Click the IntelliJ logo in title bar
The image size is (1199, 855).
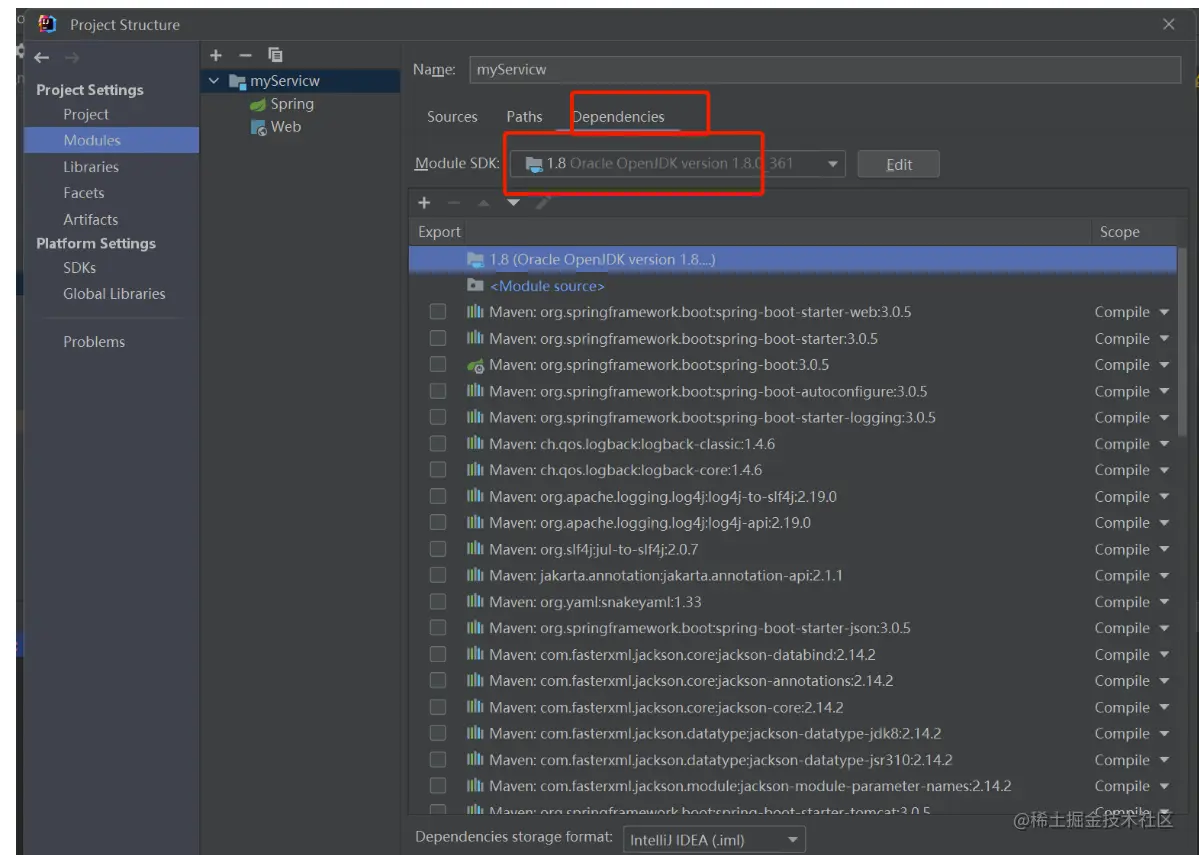click(x=47, y=24)
